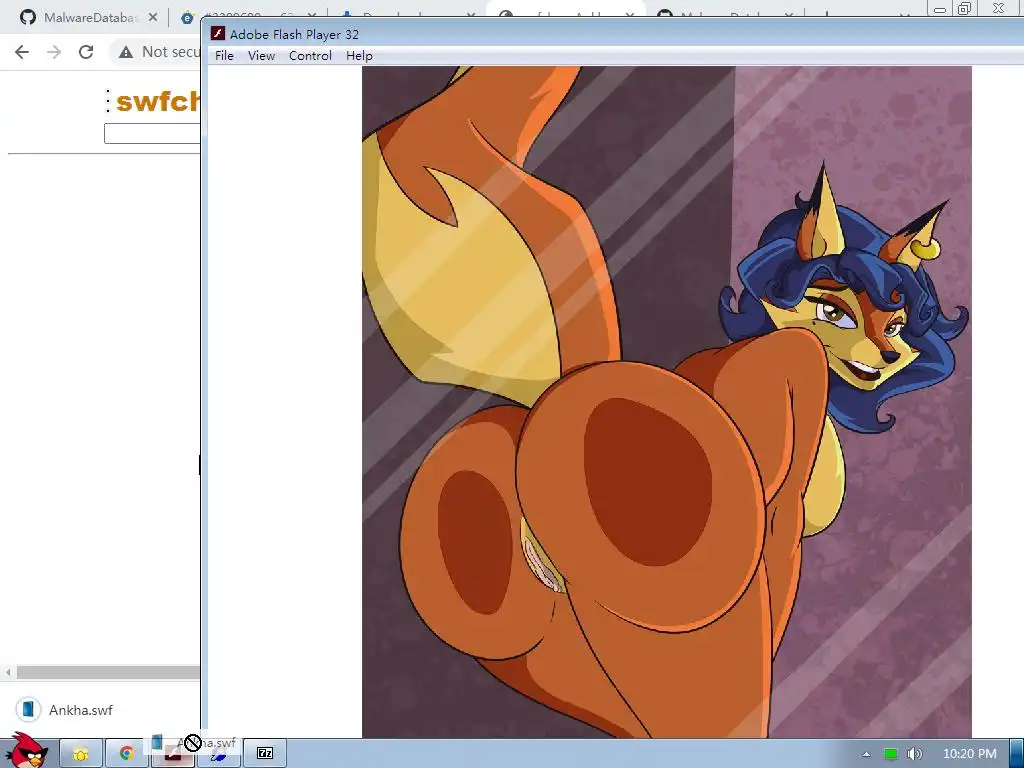Focus the search field under swfchan logo
The width and height of the screenshot is (1024, 768).
(x=152, y=133)
